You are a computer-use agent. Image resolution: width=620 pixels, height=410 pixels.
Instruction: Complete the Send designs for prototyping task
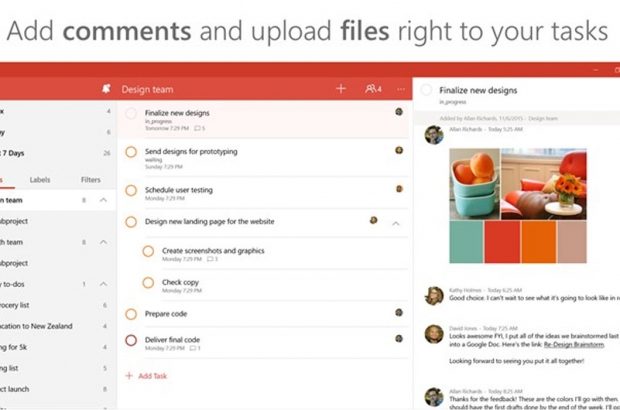(x=131, y=151)
